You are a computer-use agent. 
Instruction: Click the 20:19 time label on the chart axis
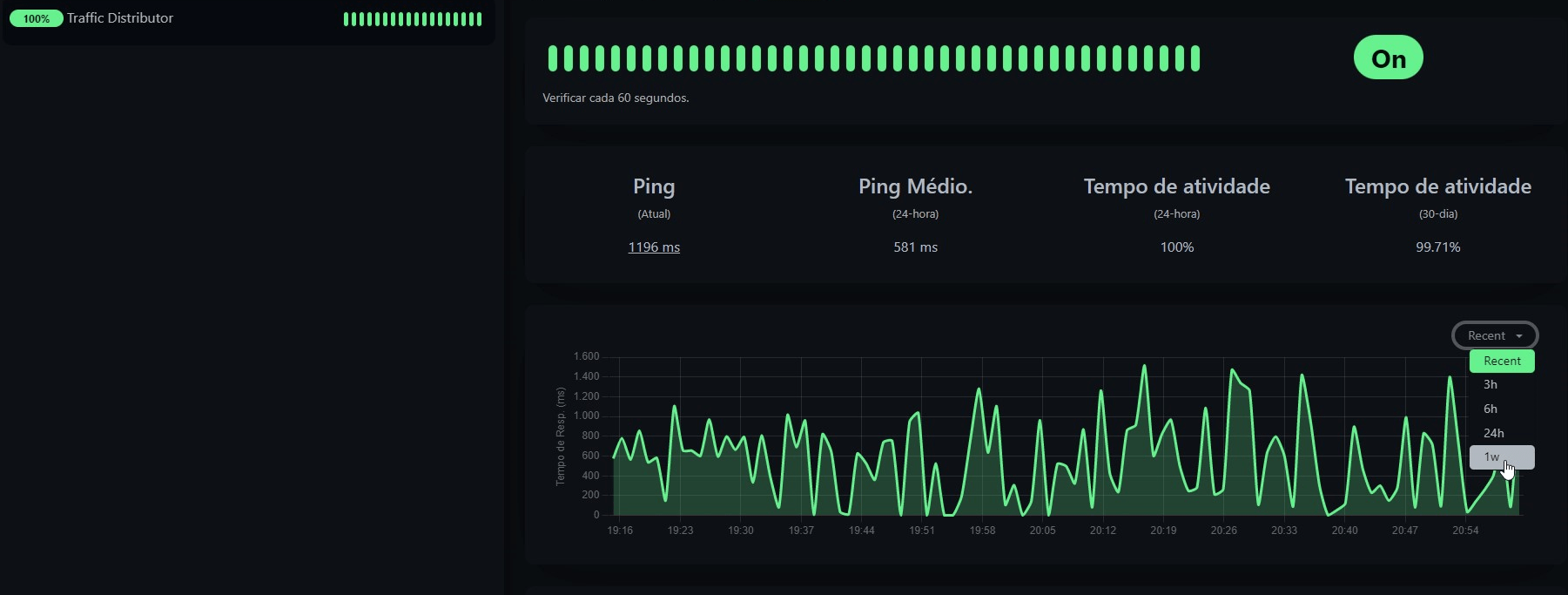point(1163,531)
